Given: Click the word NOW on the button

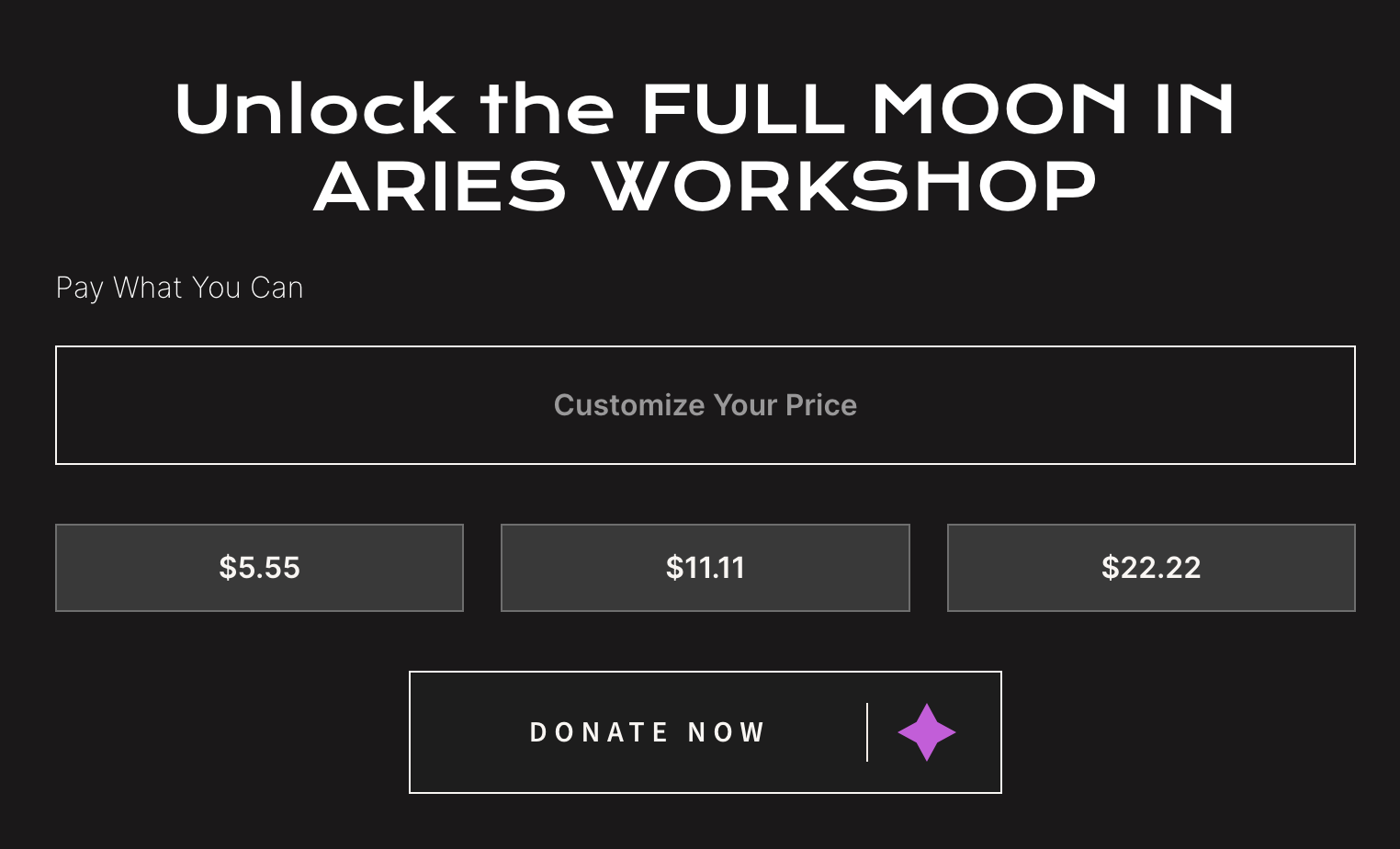Looking at the screenshot, I should pyautogui.click(x=726, y=732).
